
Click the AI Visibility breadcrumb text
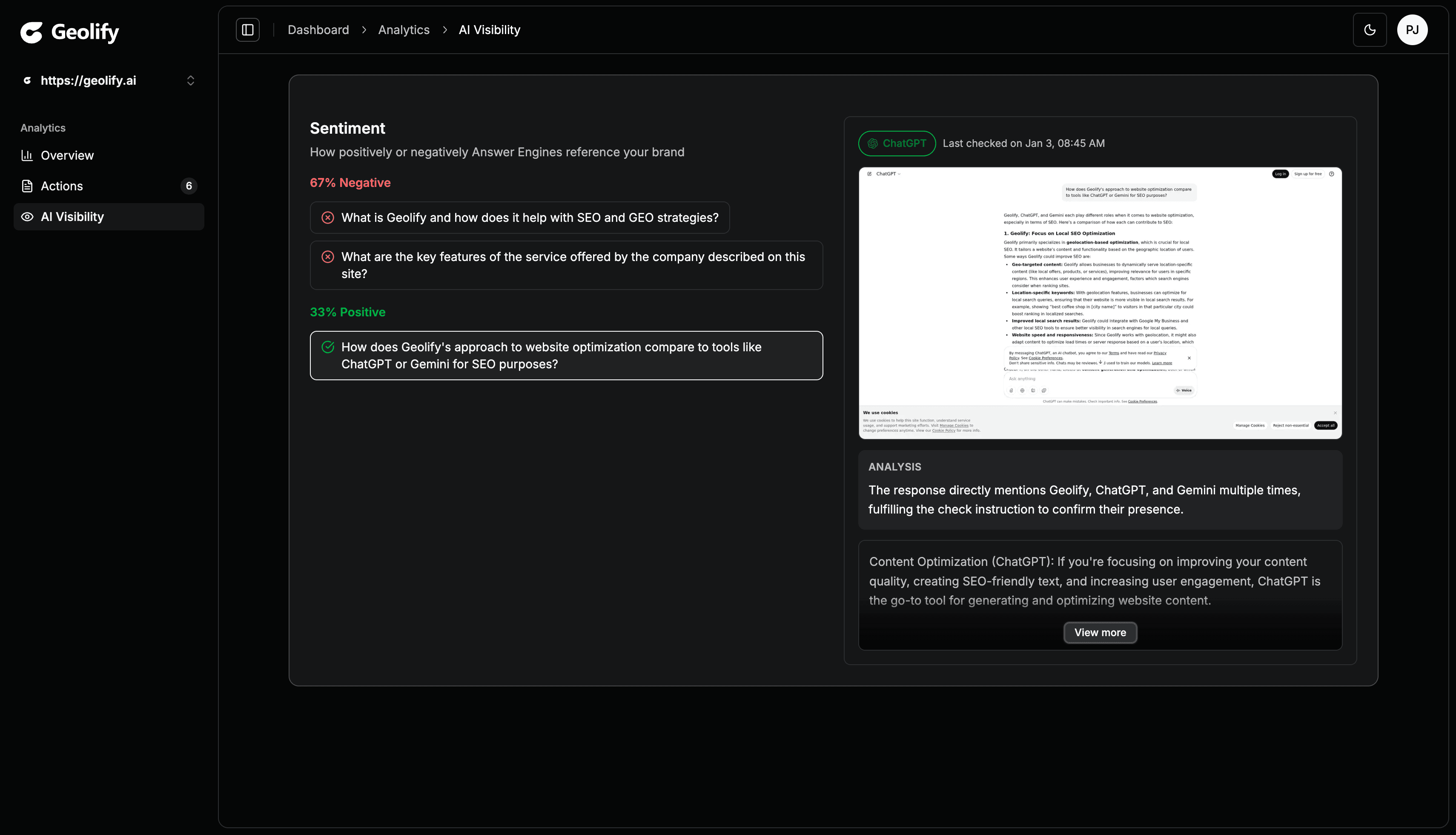point(490,30)
